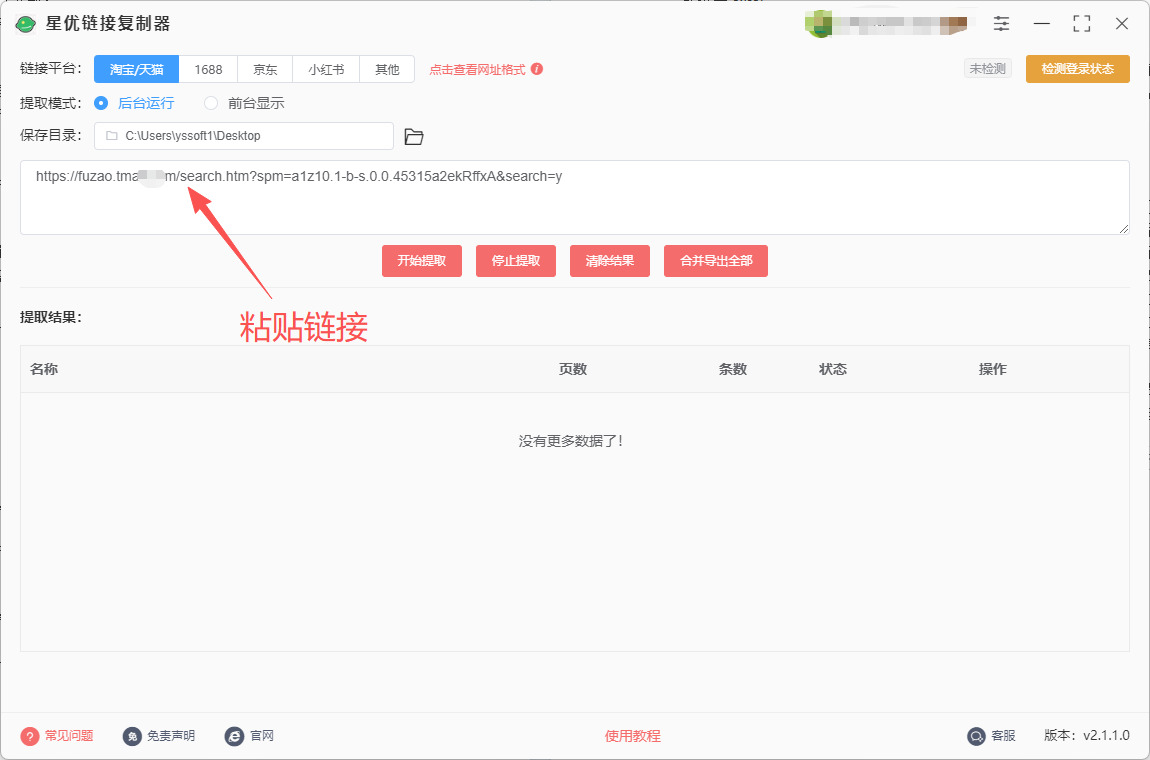Screen dimensions: 1150x760
Task: Open the settings sliders icon in title bar
Action: coord(1001,23)
